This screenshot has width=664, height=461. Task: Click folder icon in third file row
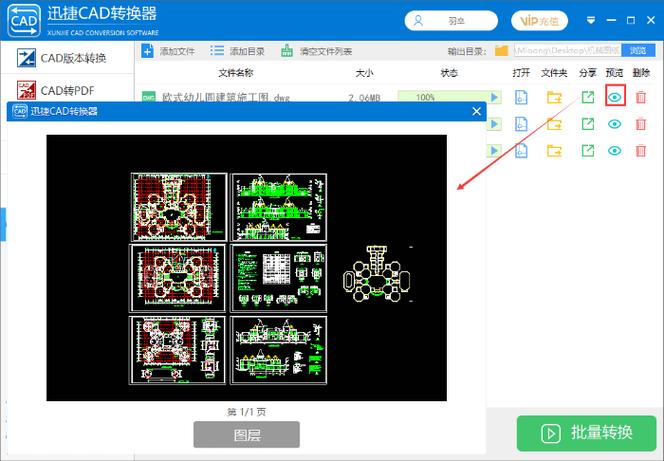click(554, 151)
